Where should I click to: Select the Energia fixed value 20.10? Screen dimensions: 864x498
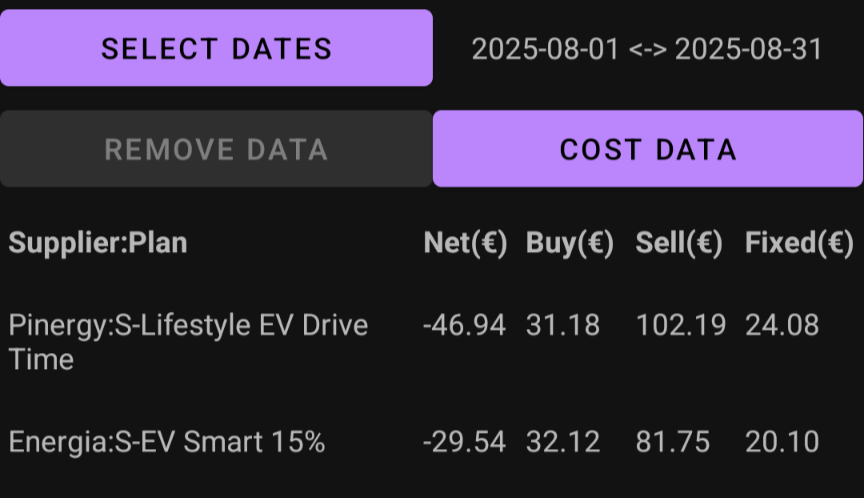782,442
